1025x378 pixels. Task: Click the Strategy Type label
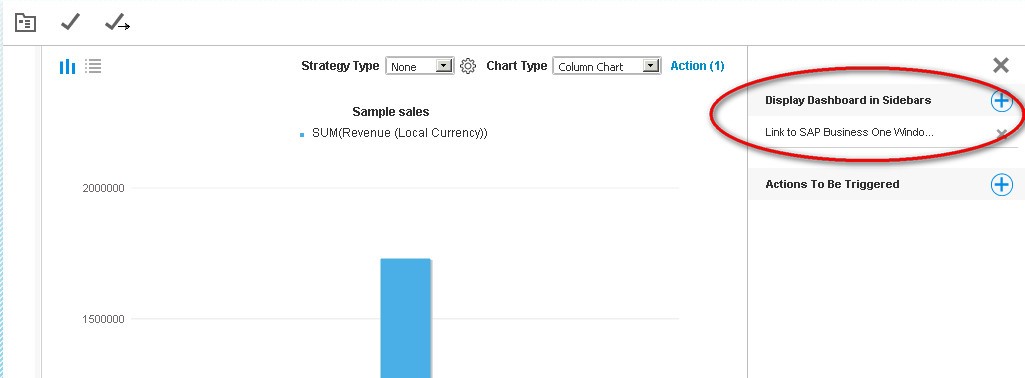[340, 66]
